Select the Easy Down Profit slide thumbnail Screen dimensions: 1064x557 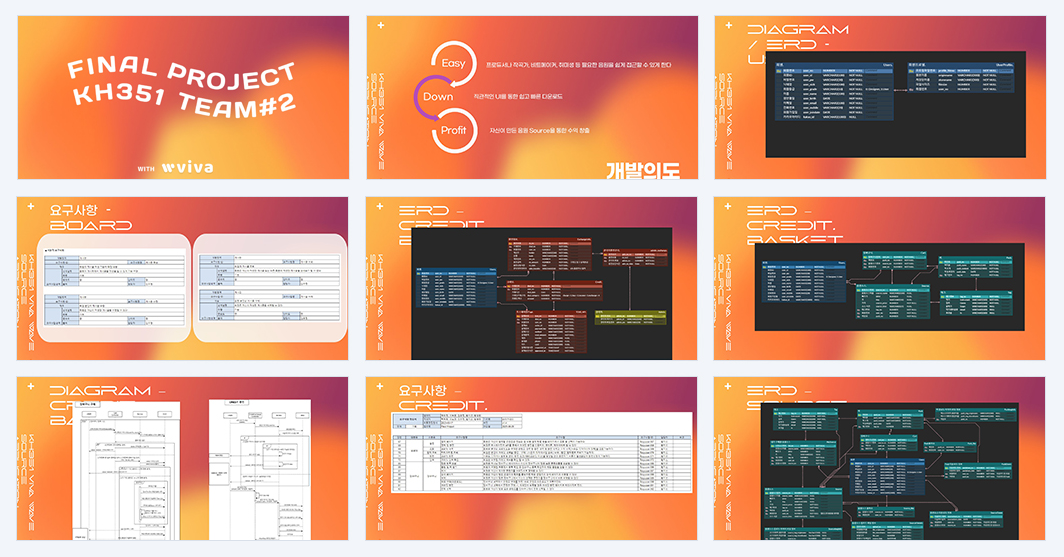pos(532,98)
